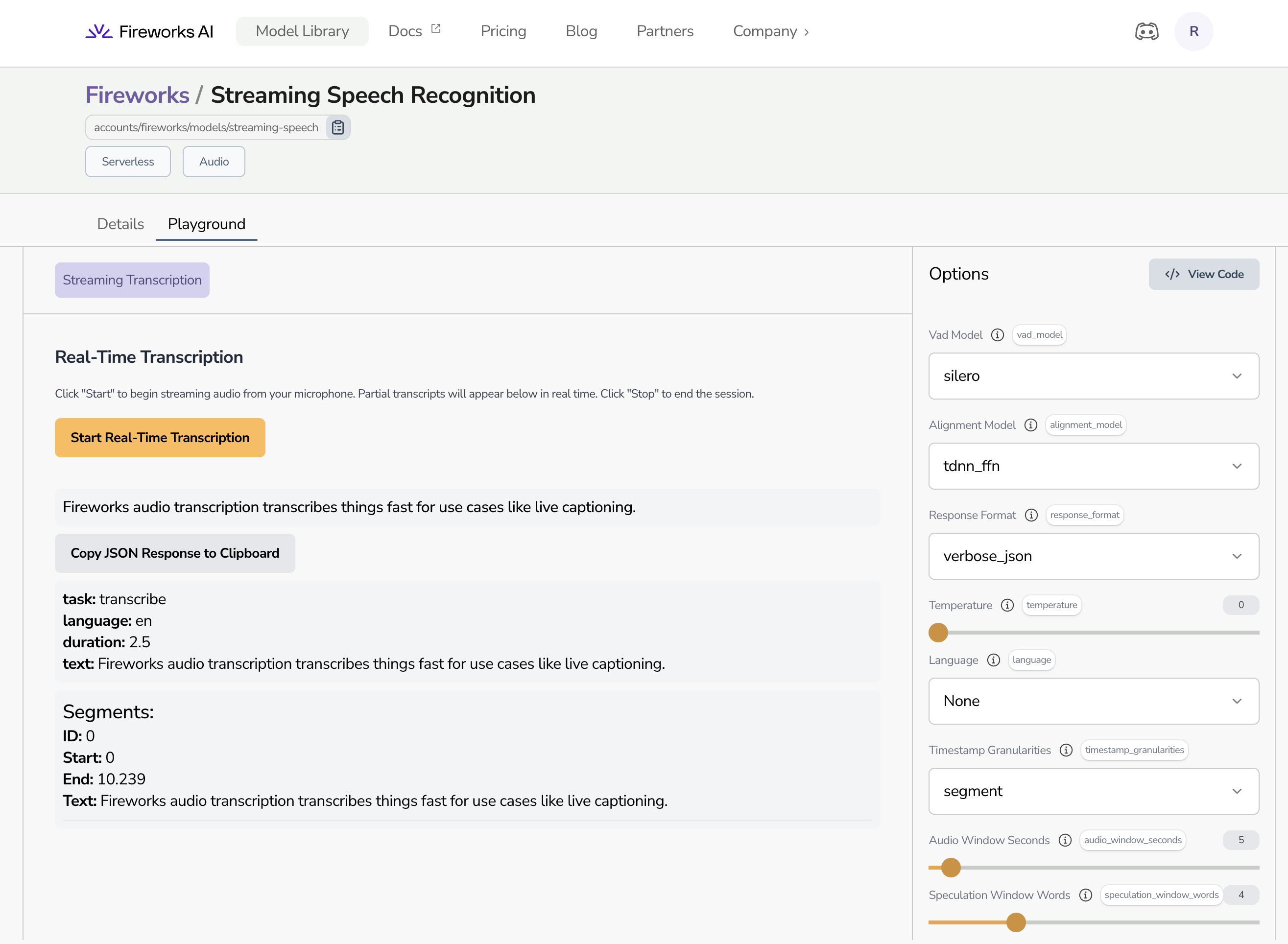Screen dimensions: 1288x944
Task: Go to Model Library
Action: coord(302,31)
